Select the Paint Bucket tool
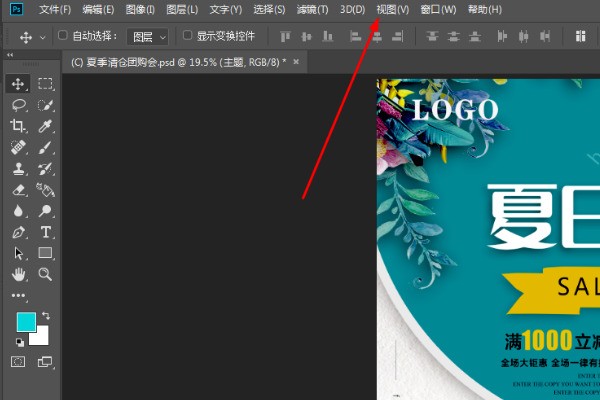This screenshot has height=400, width=600. [x=45, y=190]
